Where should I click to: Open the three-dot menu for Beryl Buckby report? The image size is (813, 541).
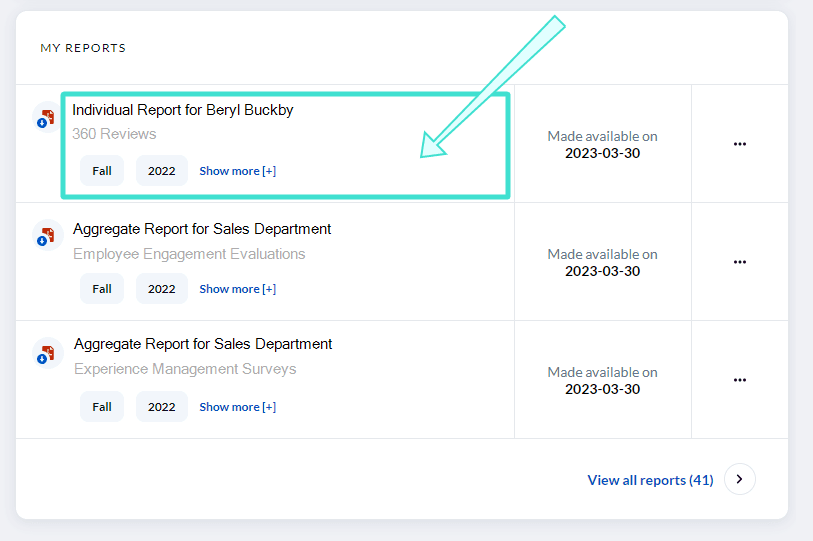740,144
